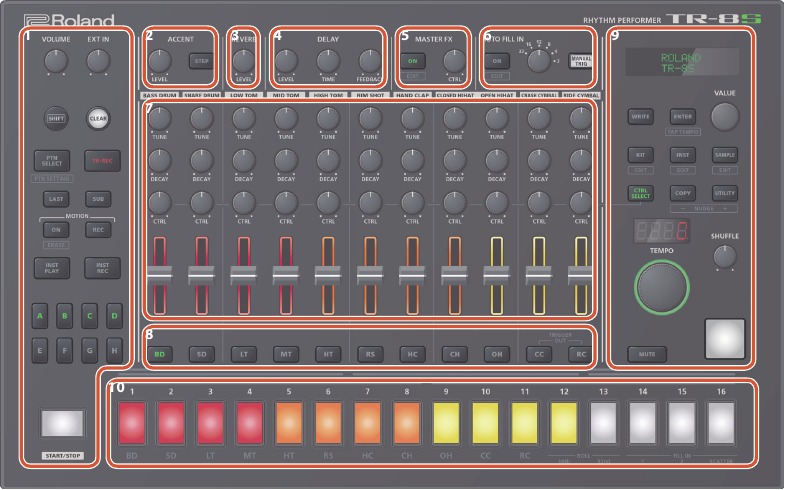Click the Open Hihat level fader
The height and width of the screenshot is (490, 785).
497,275
